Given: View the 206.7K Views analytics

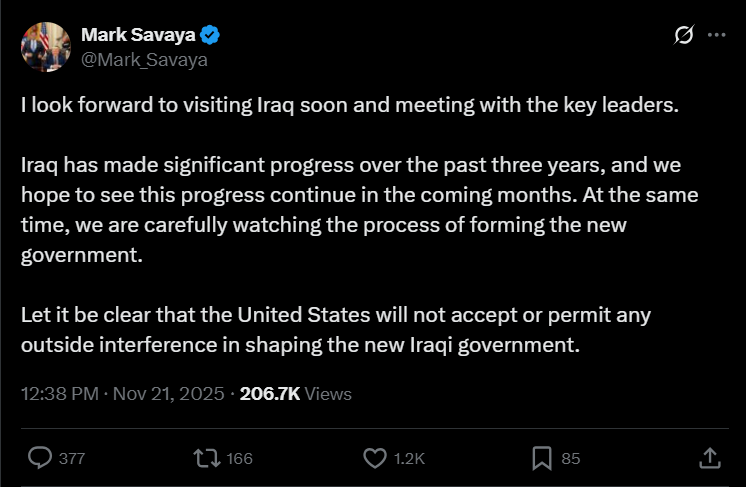Looking at the screenshot, I should pyautogui.click(x=296, y=393).
